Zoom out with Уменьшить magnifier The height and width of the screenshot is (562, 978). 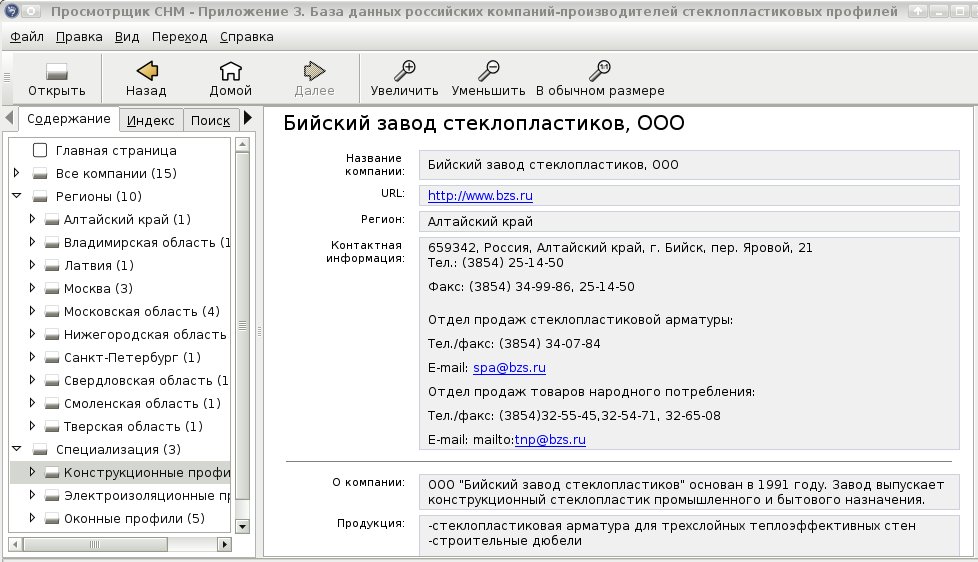pyautogui.click(x=488, y=70)
